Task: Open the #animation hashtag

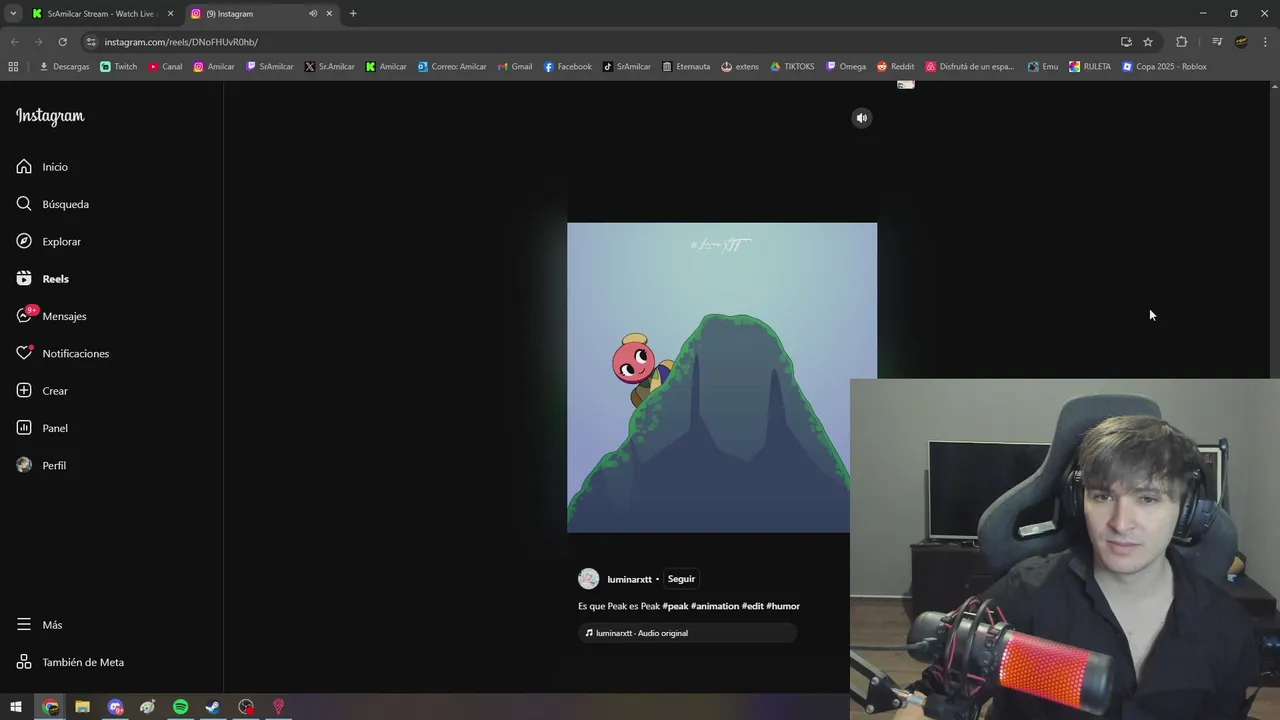Action: [x=715, y=606]
